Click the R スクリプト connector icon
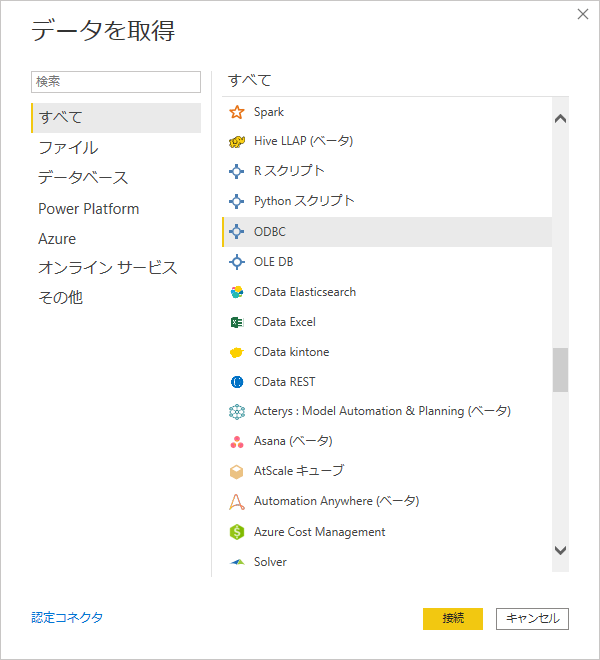Viewport: 600px width, 660px height. point(237,171)
